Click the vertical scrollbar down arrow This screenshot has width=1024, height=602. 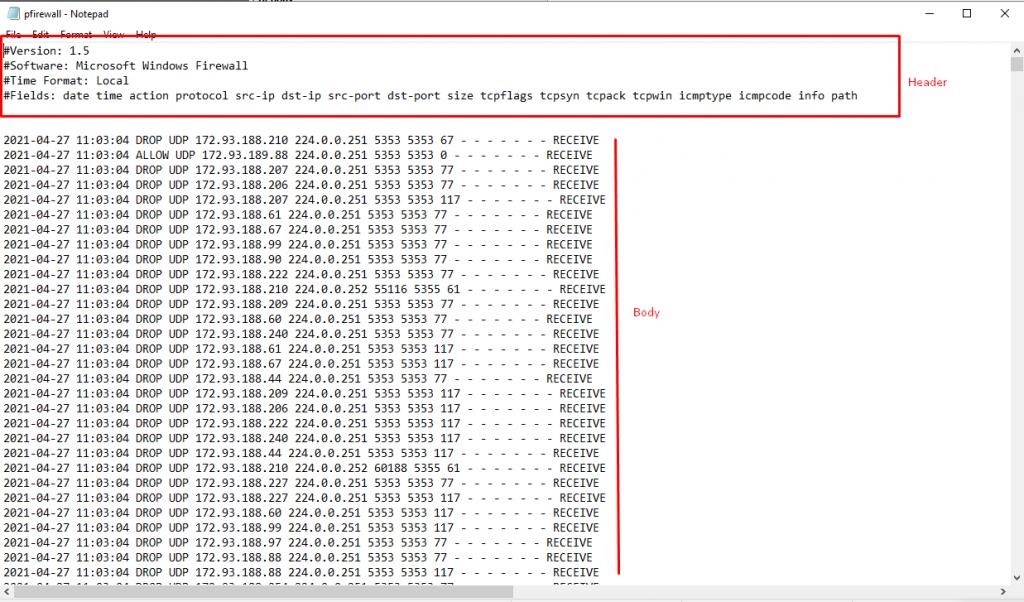pos(1017,578)
